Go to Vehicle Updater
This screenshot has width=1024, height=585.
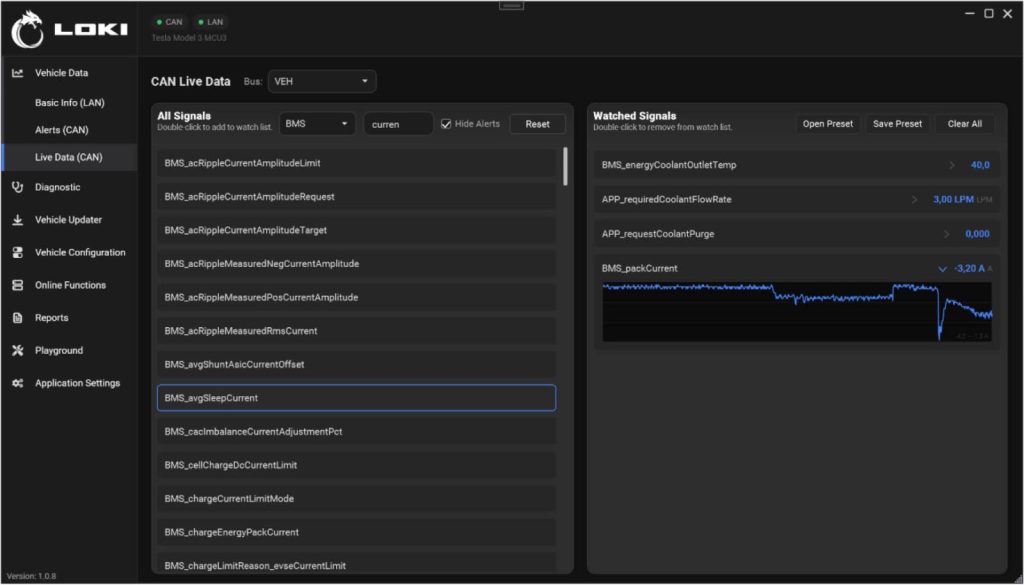coord(69,220)
